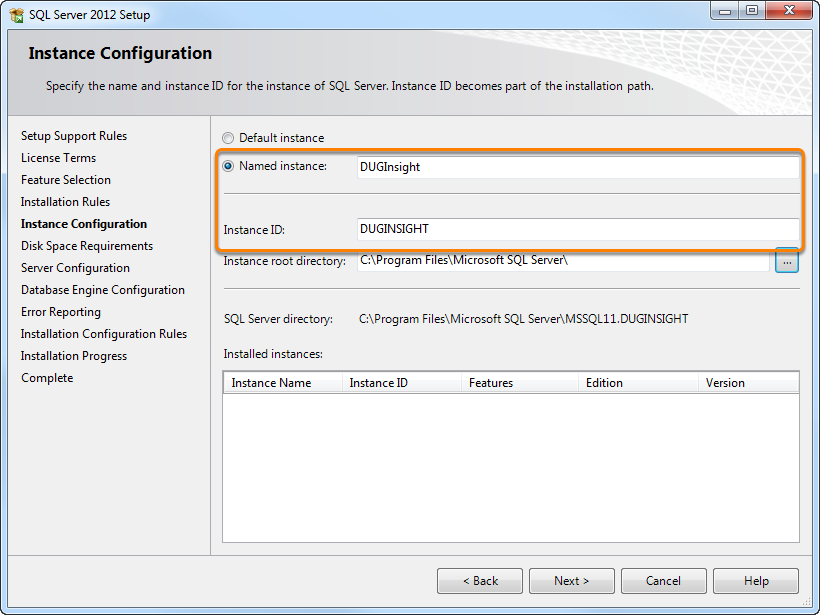Click the SQL Server directory path text
Screen dimensions: 820x615
523,319
